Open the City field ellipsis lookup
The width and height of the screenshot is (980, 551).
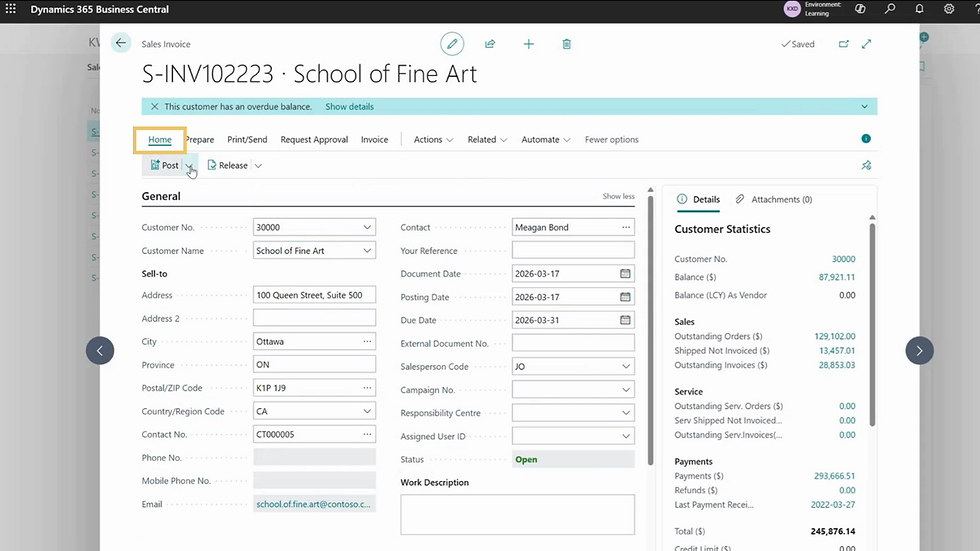[x=367, y=341]
